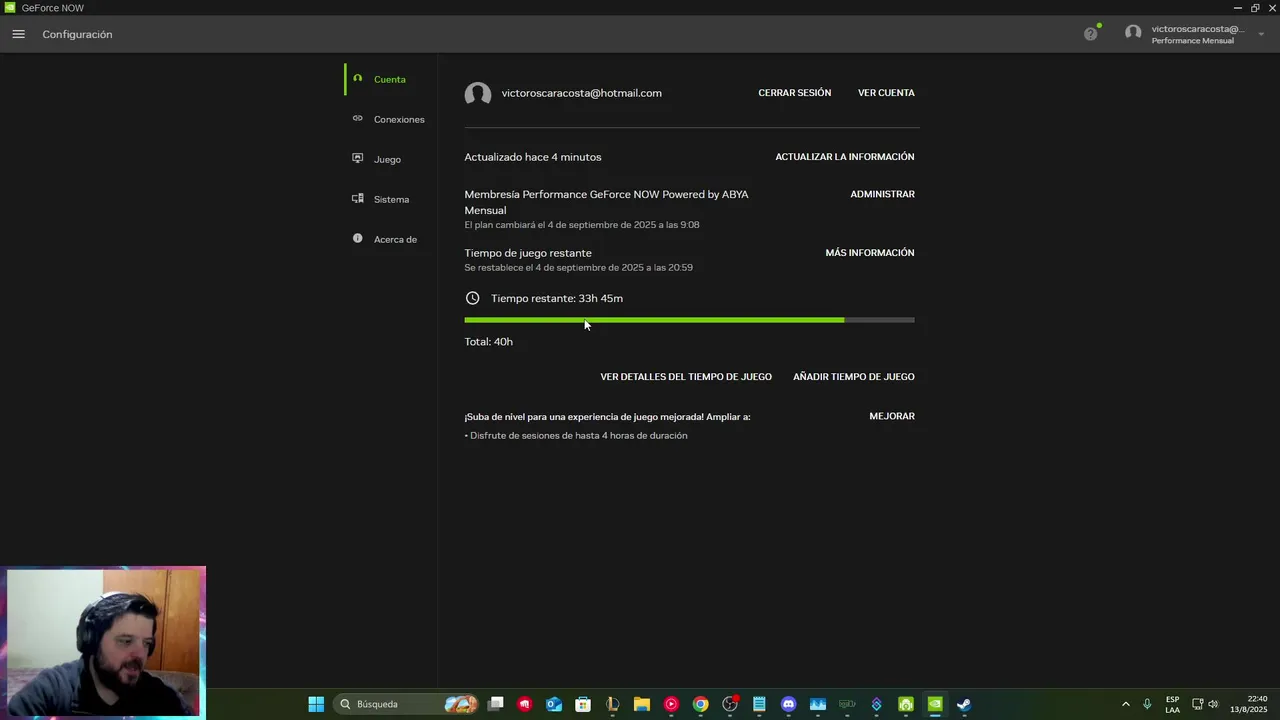Click the GeForce NOW taskbar icon
The width and height of the screenshot is (1280, 720).
[935, 704]
